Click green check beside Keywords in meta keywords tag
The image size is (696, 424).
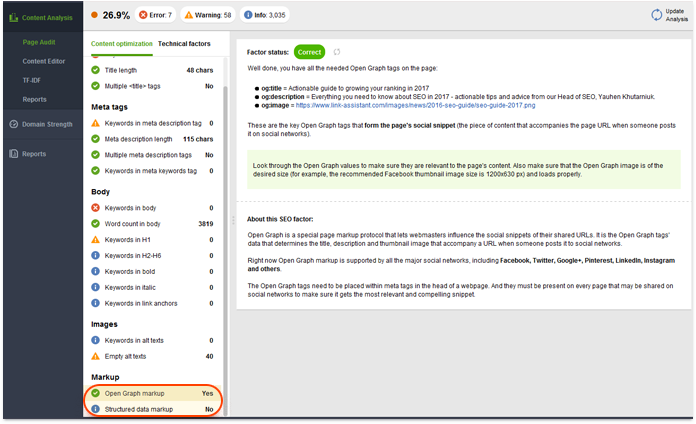point(95,170)
